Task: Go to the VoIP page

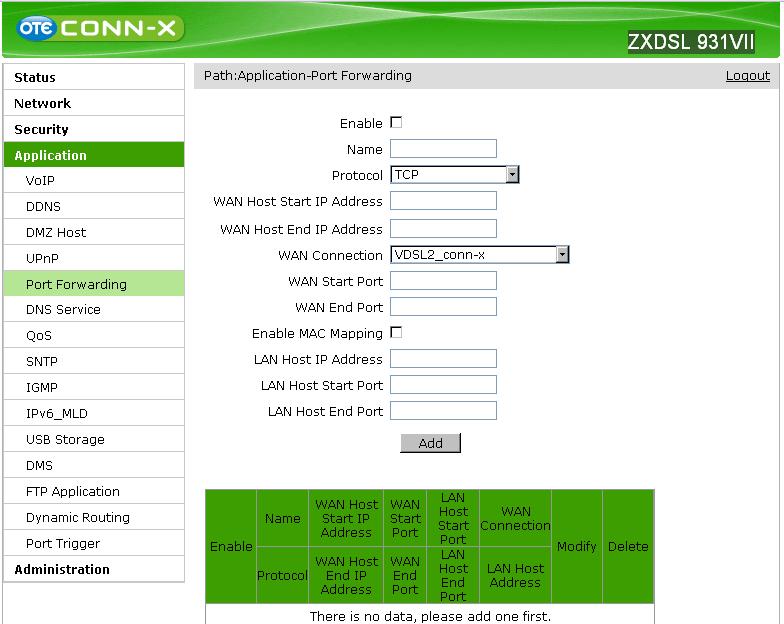Action: (94, 180)
